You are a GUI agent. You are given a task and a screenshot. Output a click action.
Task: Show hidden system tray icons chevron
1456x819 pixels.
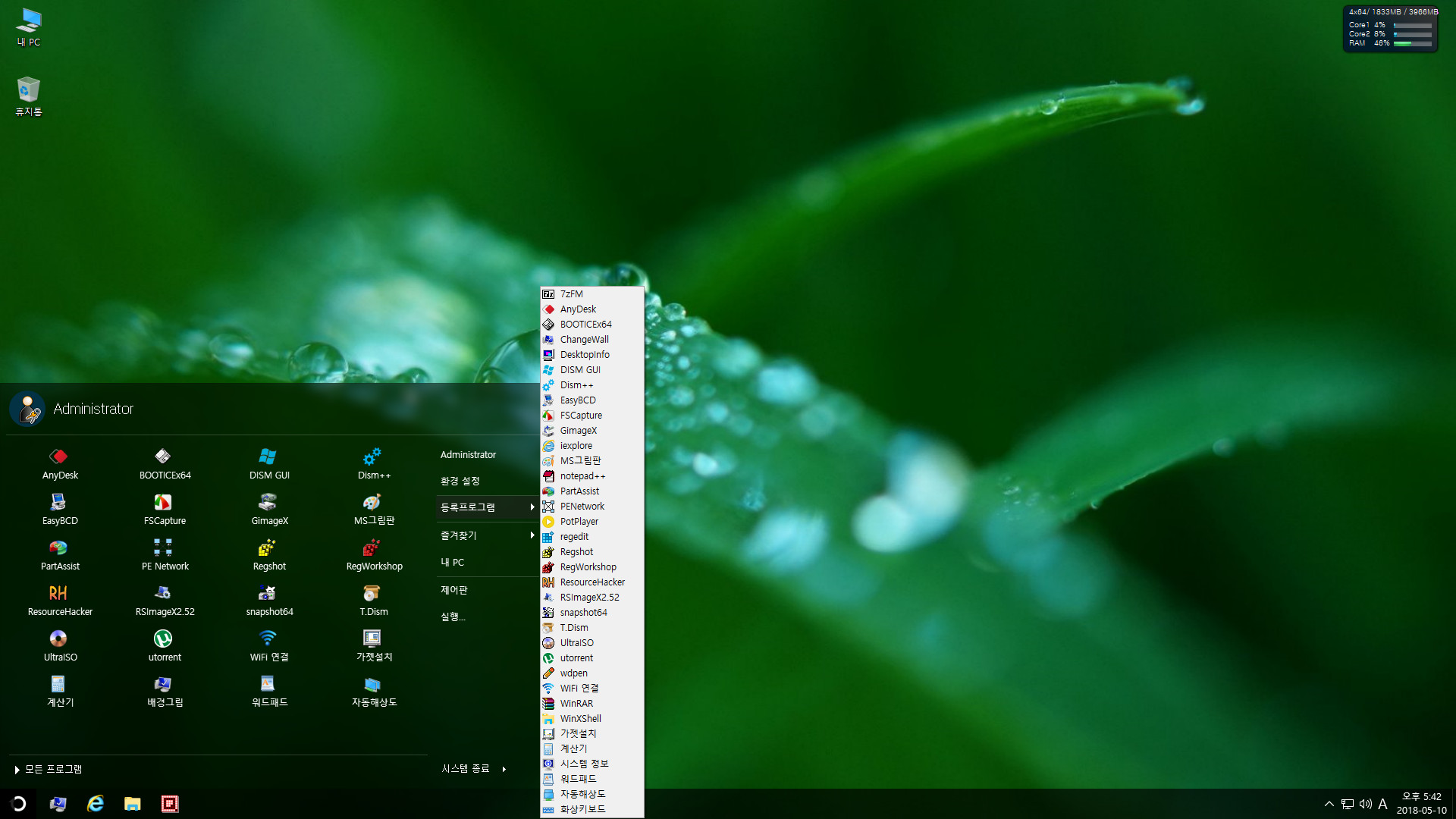click(1329, 804)
